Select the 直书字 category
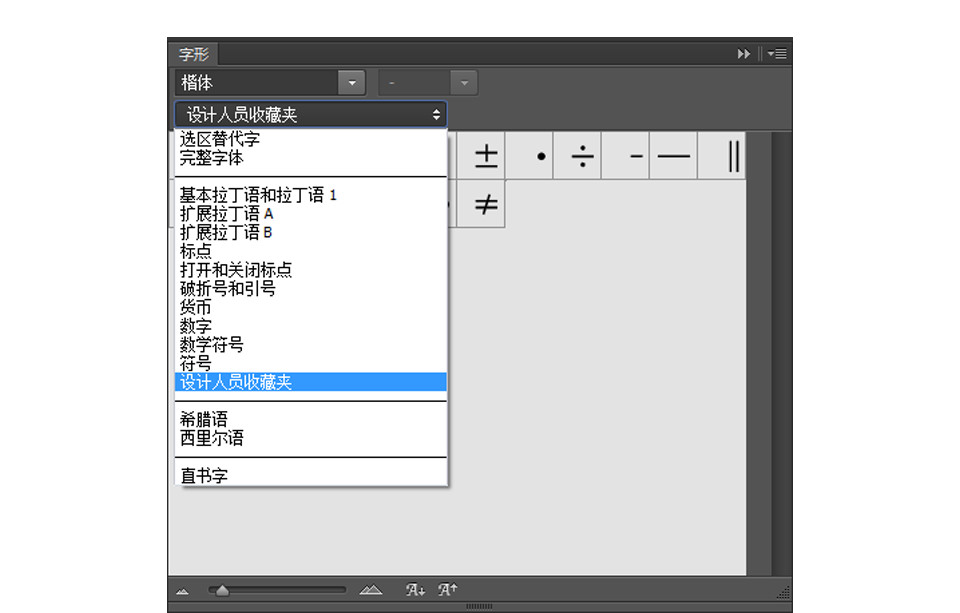 pyautogui.click(x=311, y=476)
